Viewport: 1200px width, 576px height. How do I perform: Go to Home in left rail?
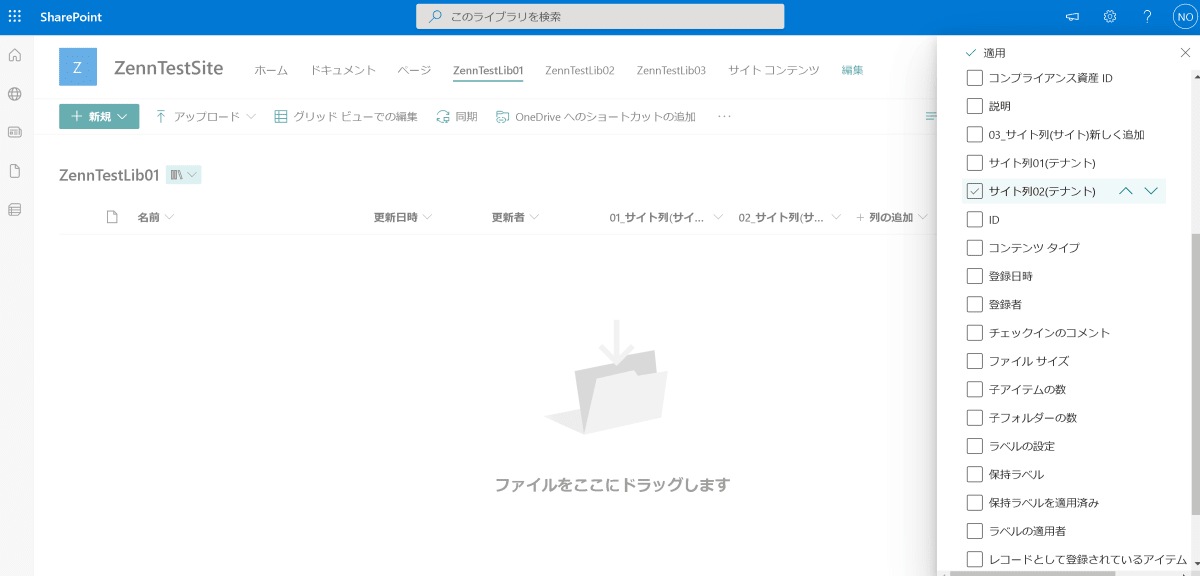pyautogui.click(x=15, y=55)
